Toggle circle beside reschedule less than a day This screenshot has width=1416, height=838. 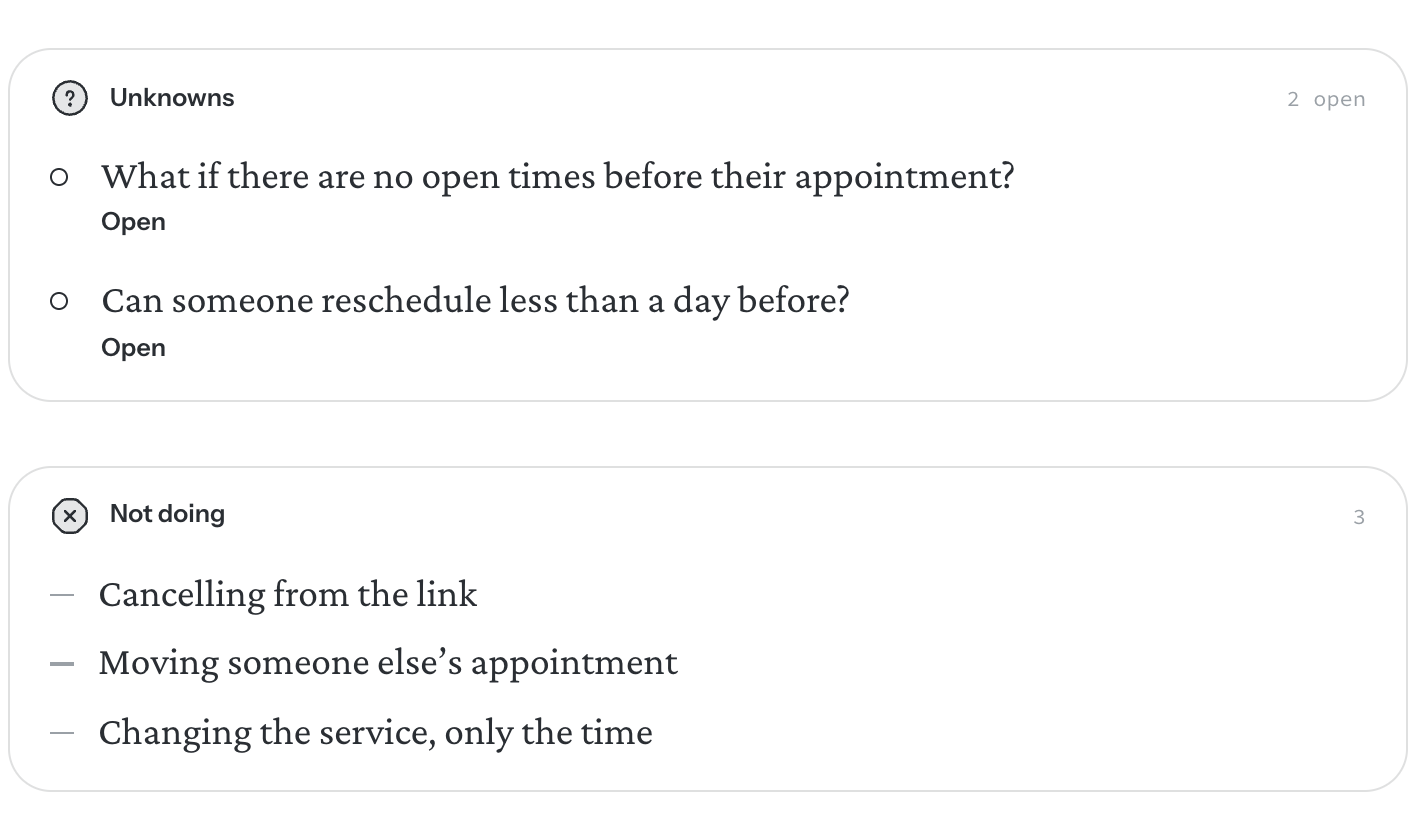point(59,300)
